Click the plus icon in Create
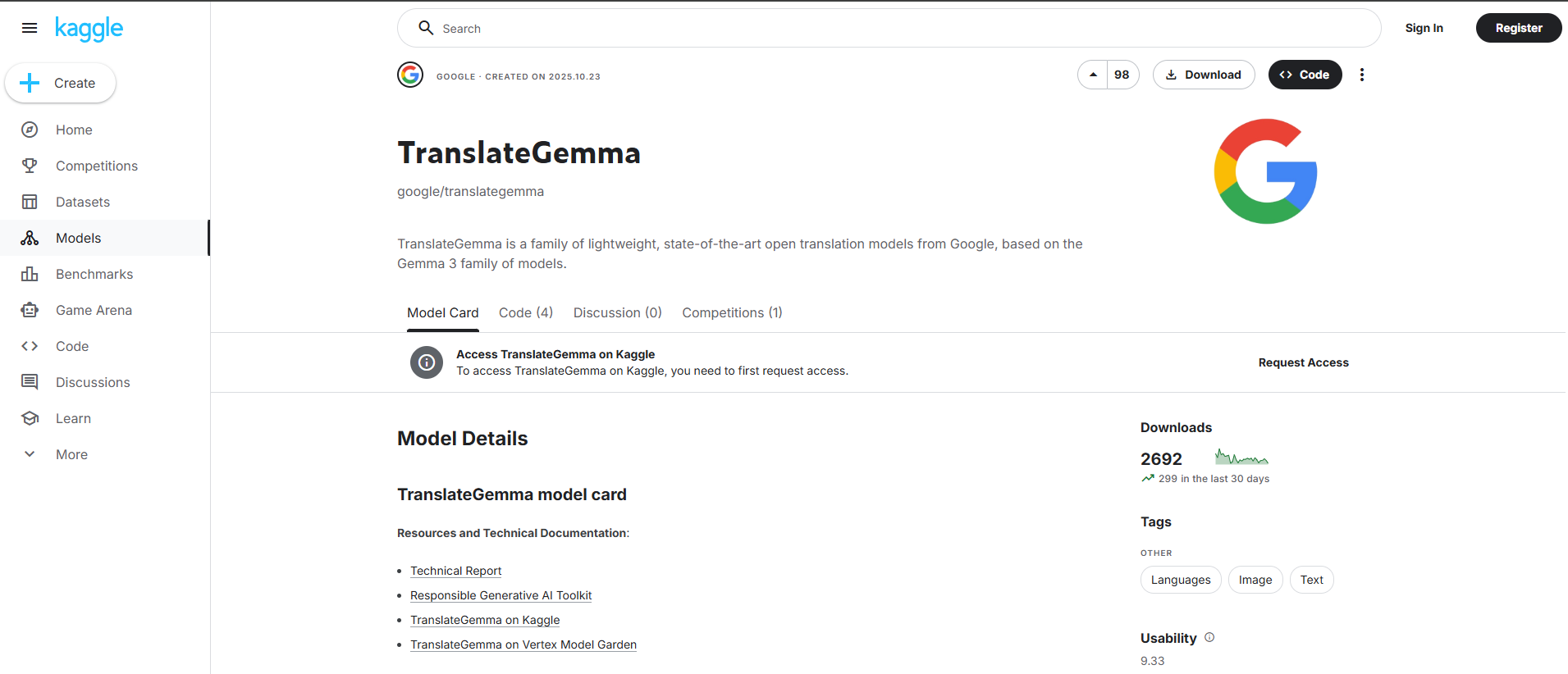 [30, 83]
